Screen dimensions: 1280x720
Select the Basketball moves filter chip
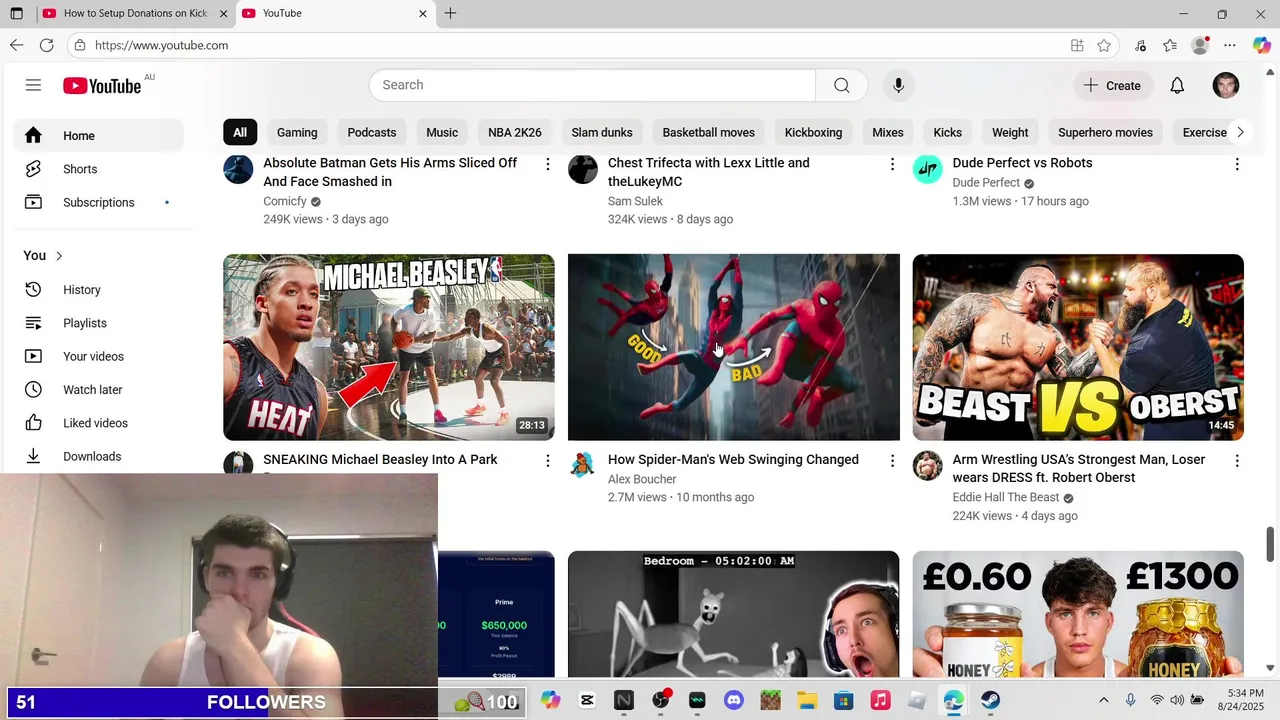point(708,132)
